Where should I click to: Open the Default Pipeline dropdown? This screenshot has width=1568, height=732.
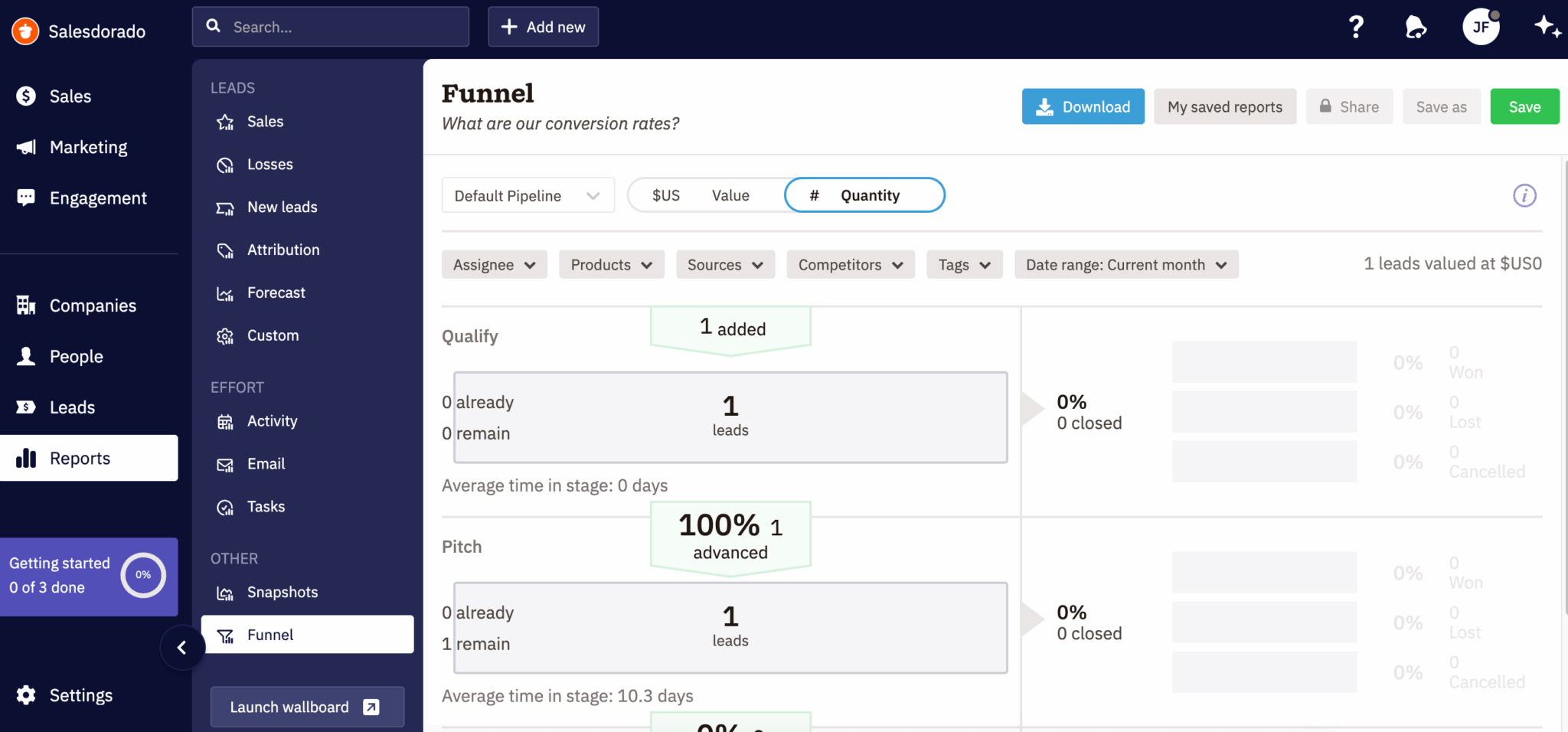(x=528, y=196)
